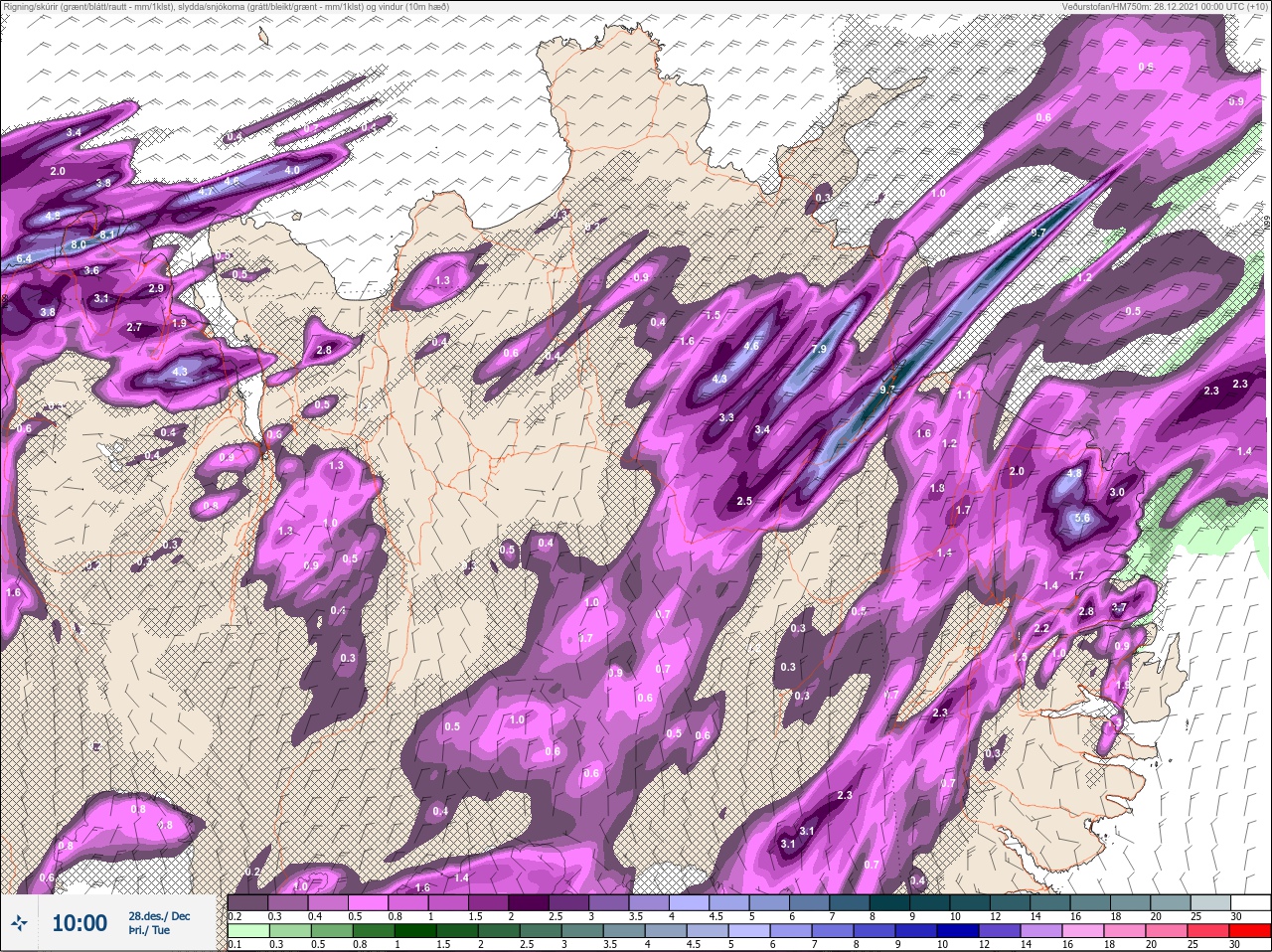Image resolution: width=1272 pixels, height=952 pixels.
Task: Select the upper legend swatch starting at 4.5
Action: click(730, 902)
